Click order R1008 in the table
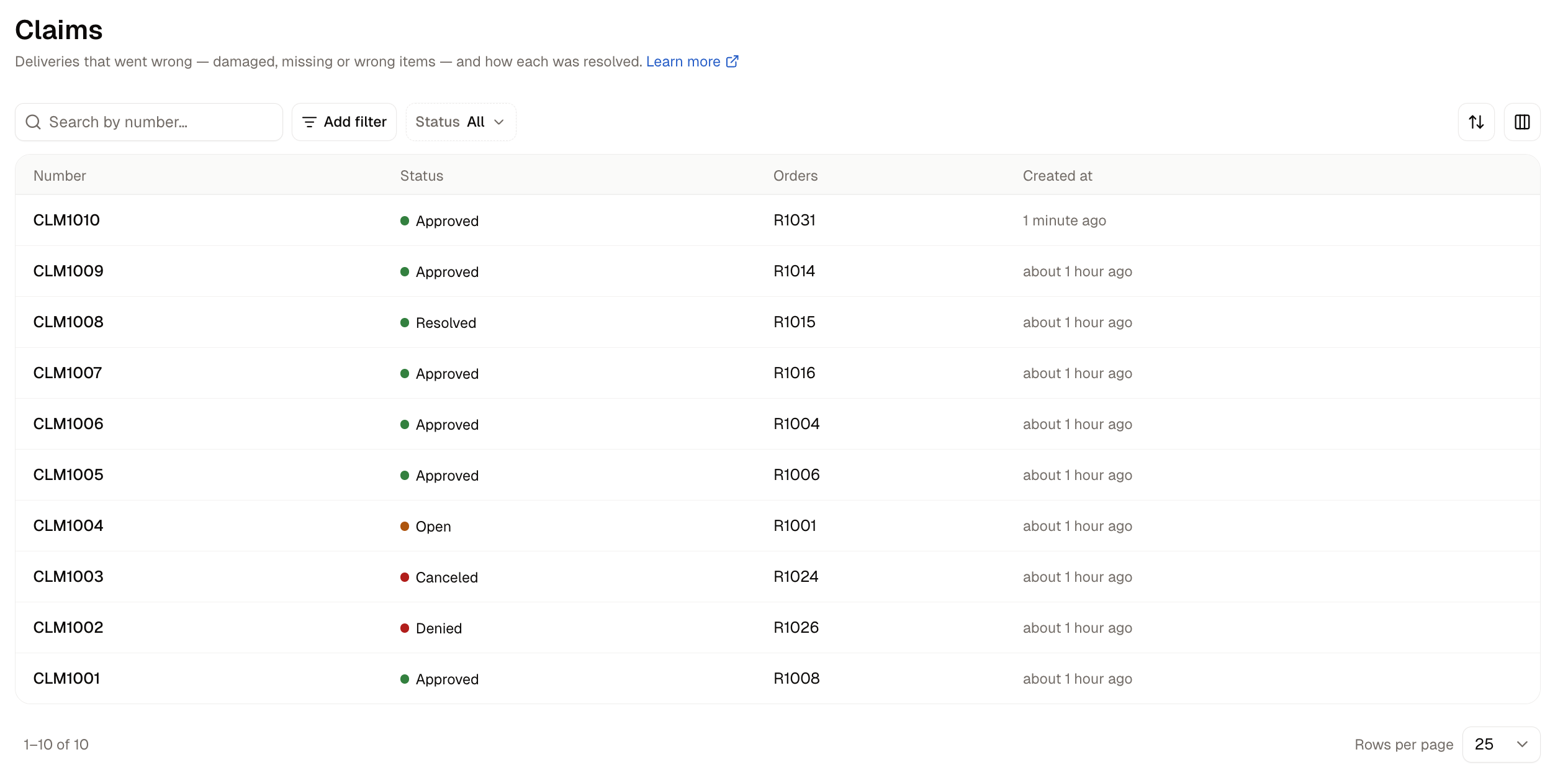This screenshot has height=770, width=1568. [796, 679]
